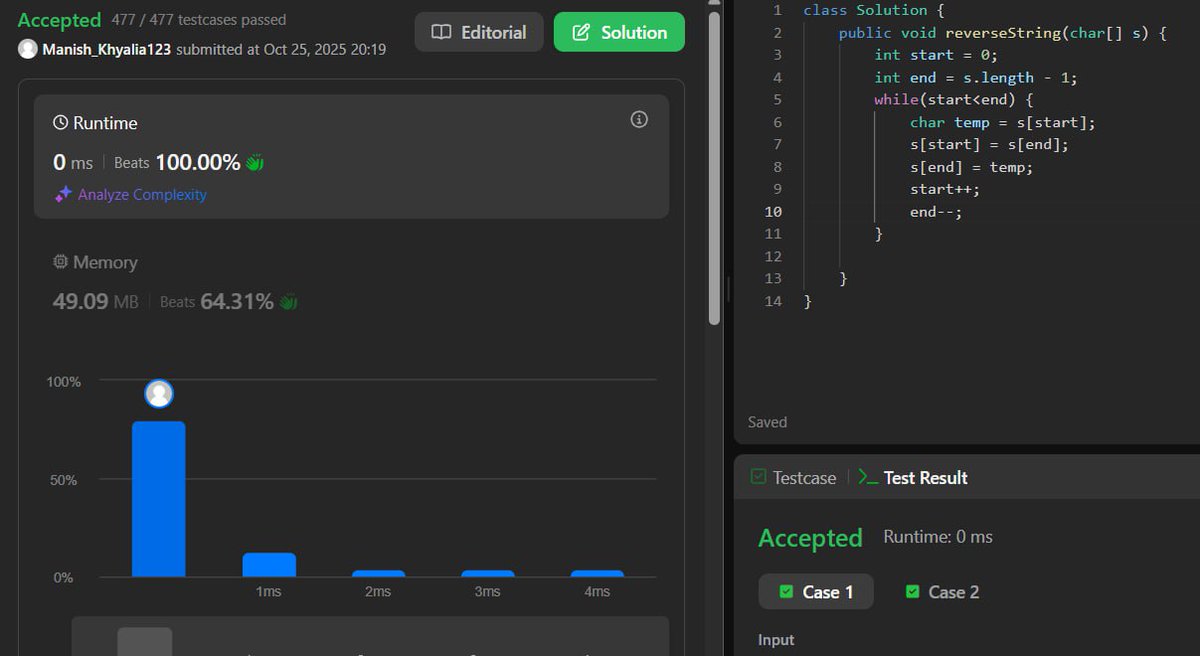Click the Test Result terminal icon
This screenshot has height=656, width=1200.
coord(867,478)
